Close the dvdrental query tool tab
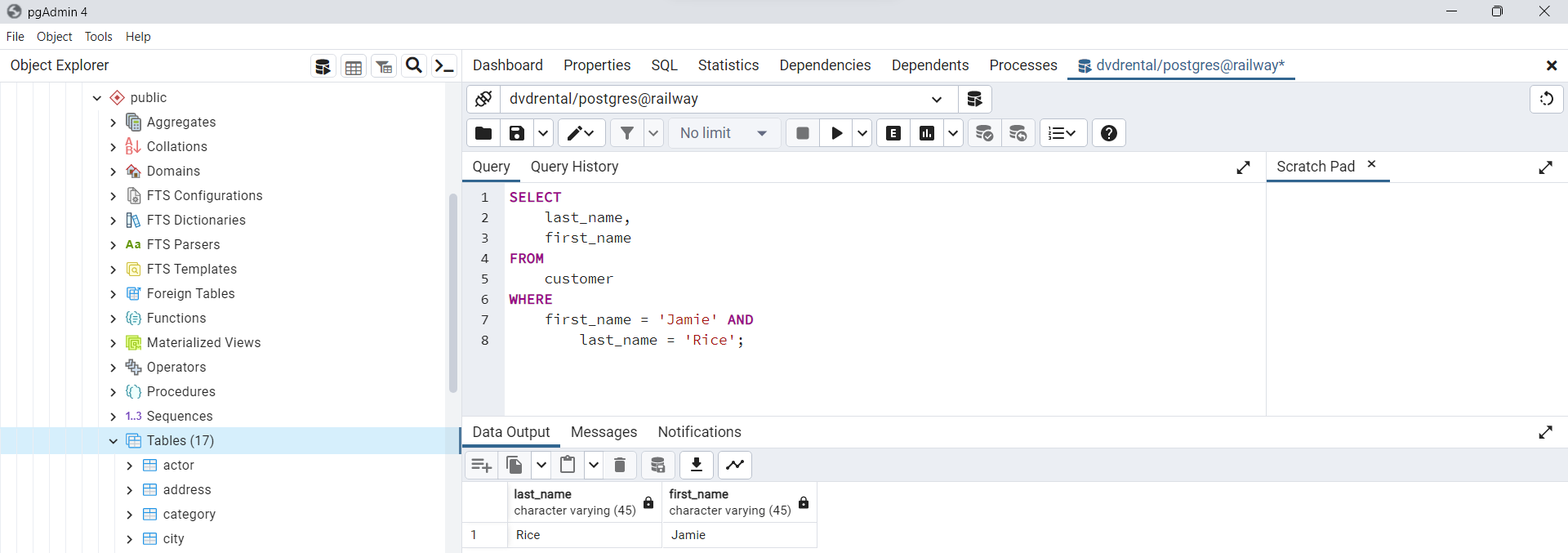The width and height of the screenshot is (1568, 553). pos(1552,65)
